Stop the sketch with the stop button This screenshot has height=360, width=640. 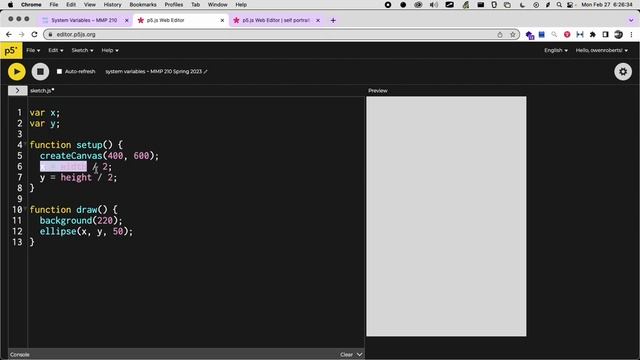40,72
